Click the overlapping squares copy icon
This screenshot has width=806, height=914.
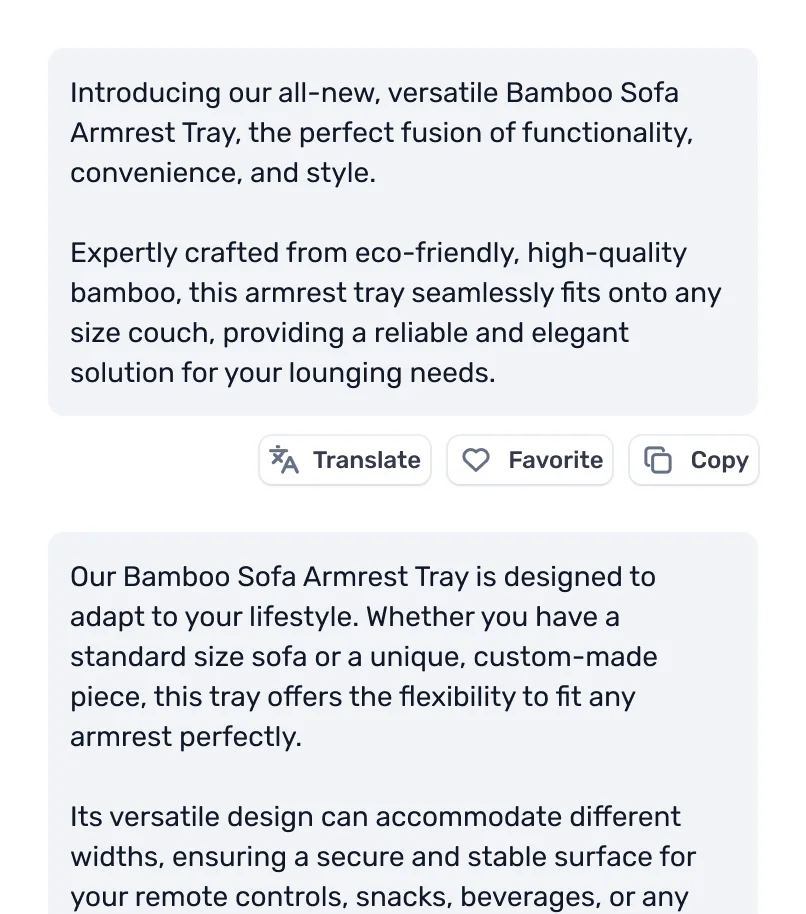(x=658, y=460)
